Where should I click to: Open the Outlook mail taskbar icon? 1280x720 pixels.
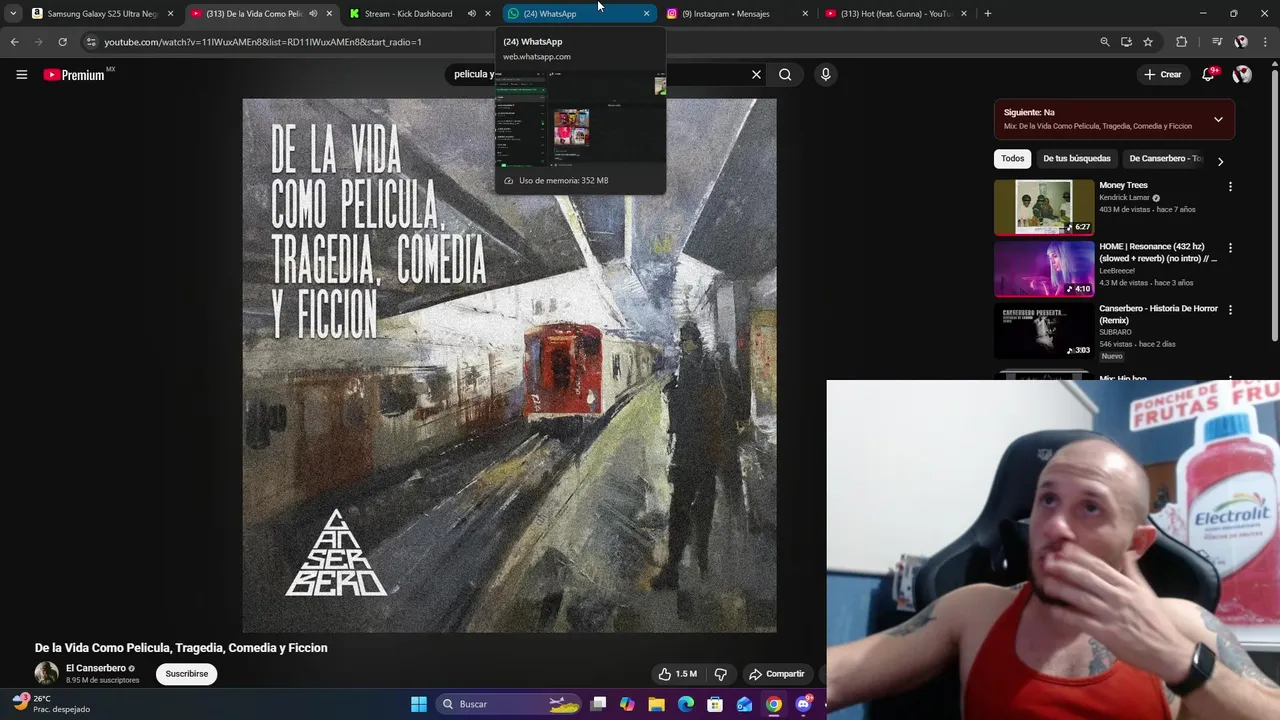pos(744,704)
